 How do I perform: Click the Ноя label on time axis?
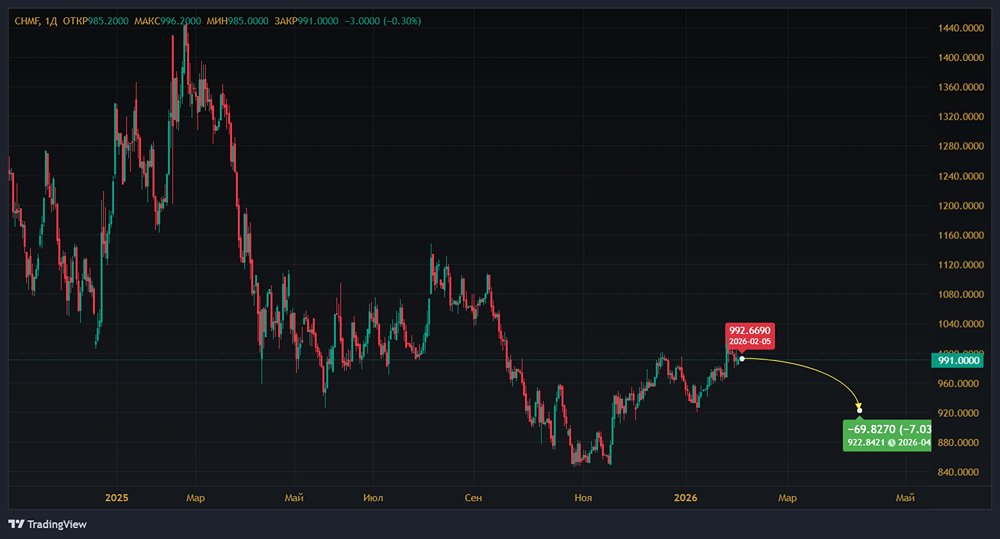(x=583, y=498)
